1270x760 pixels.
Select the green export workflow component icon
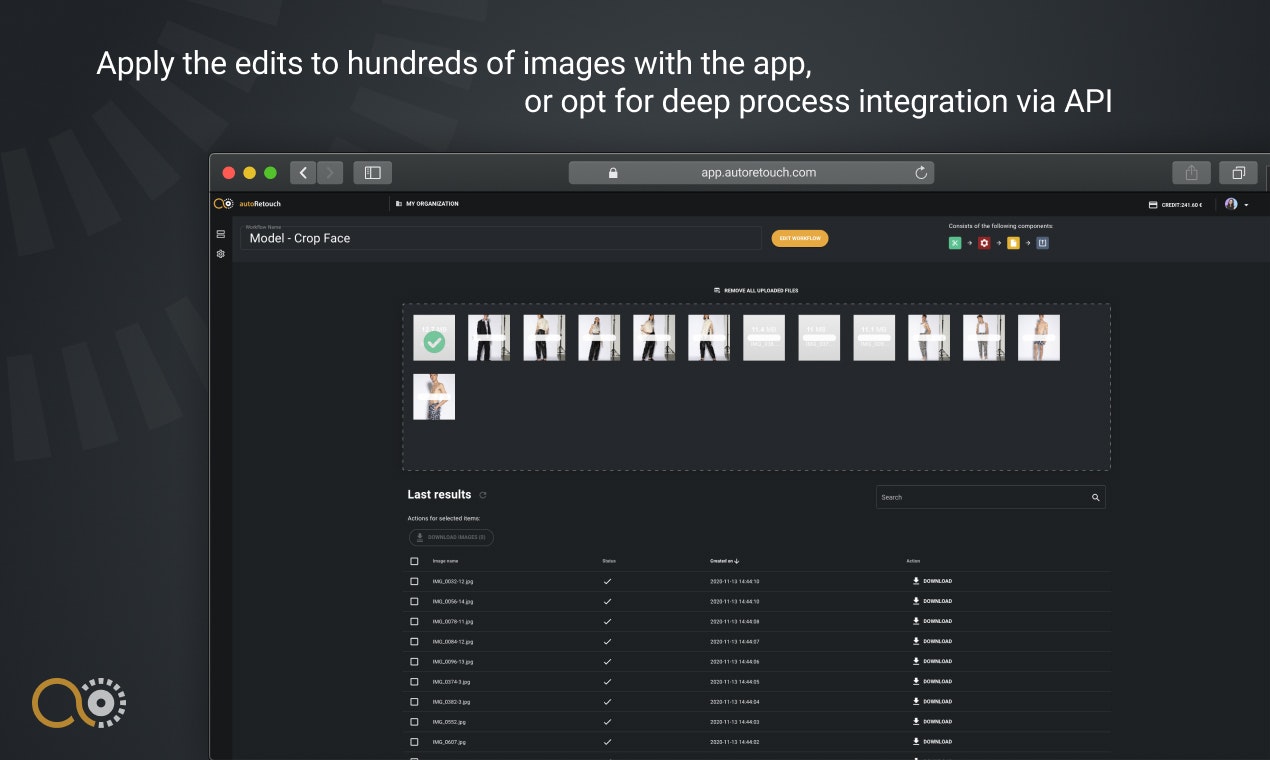[955, 242]
